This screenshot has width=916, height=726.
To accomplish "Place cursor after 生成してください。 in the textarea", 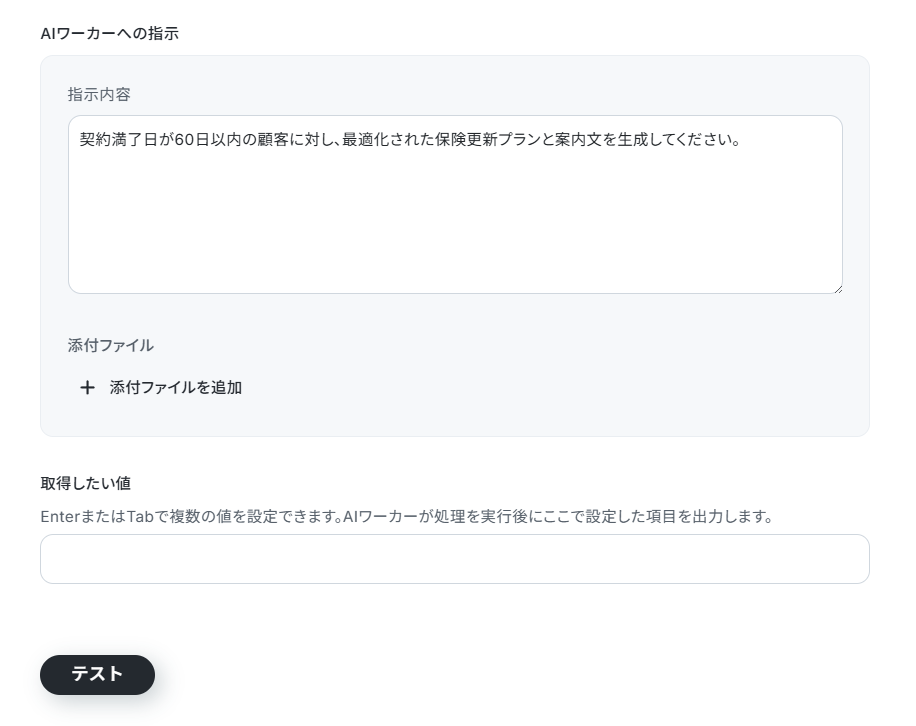I will 742,140.
